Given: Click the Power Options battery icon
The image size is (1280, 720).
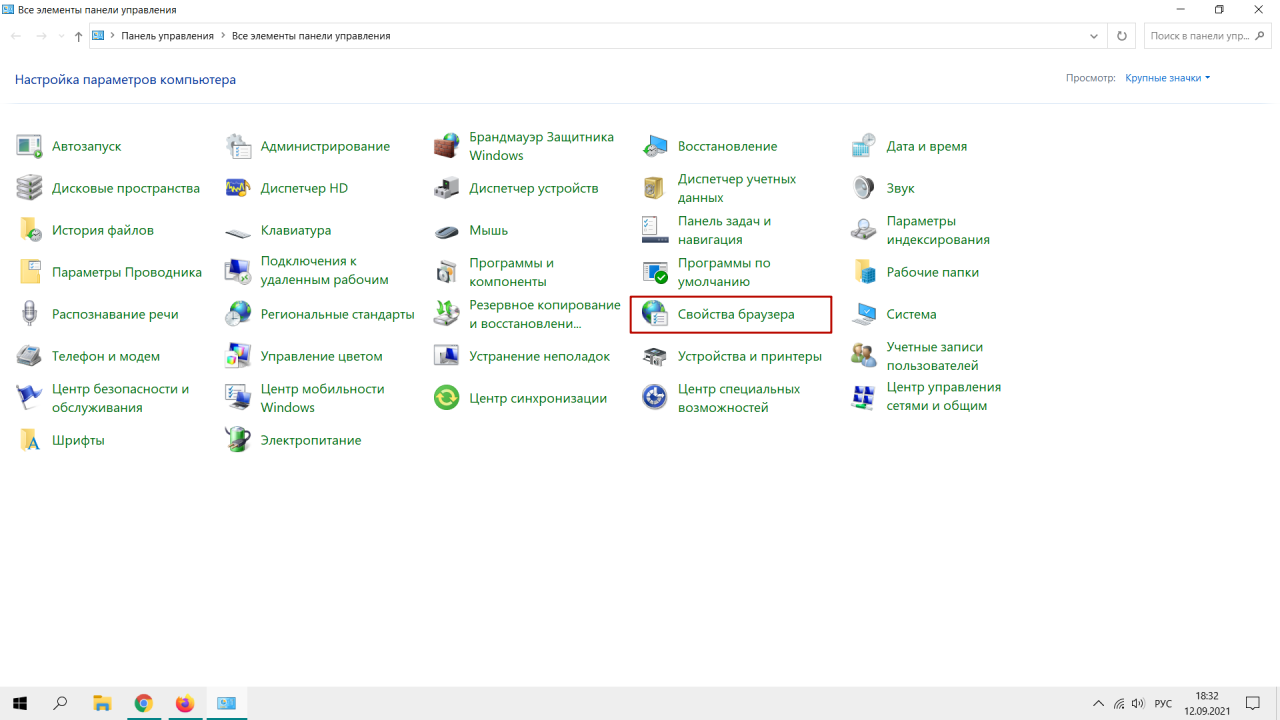Looking at the screenshot, I should 238,440.
